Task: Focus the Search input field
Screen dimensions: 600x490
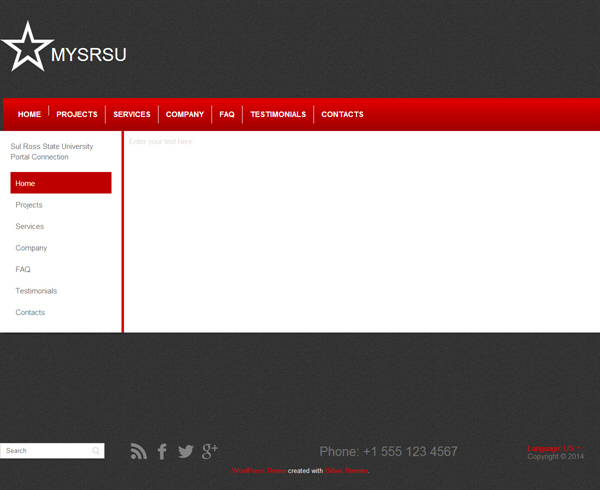Action: pos(45,451)
